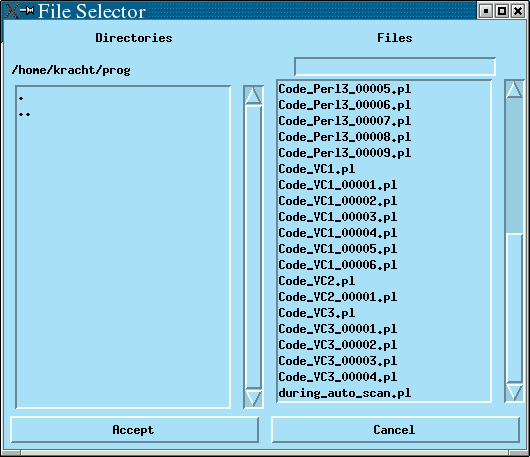Select file Code_VC3_00002.pl
This screenshot has width=530, height=457.
click(x=337, y=345)
